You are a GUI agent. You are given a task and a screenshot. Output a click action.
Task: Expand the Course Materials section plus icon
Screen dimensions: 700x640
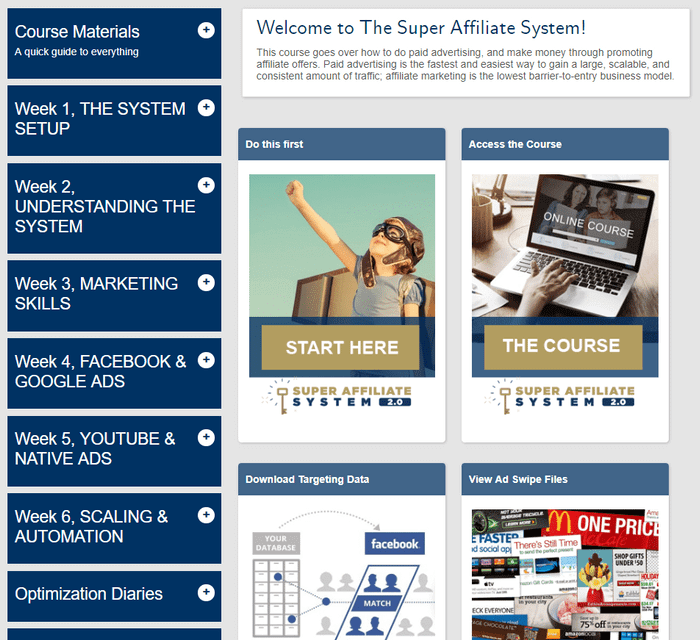206,30
